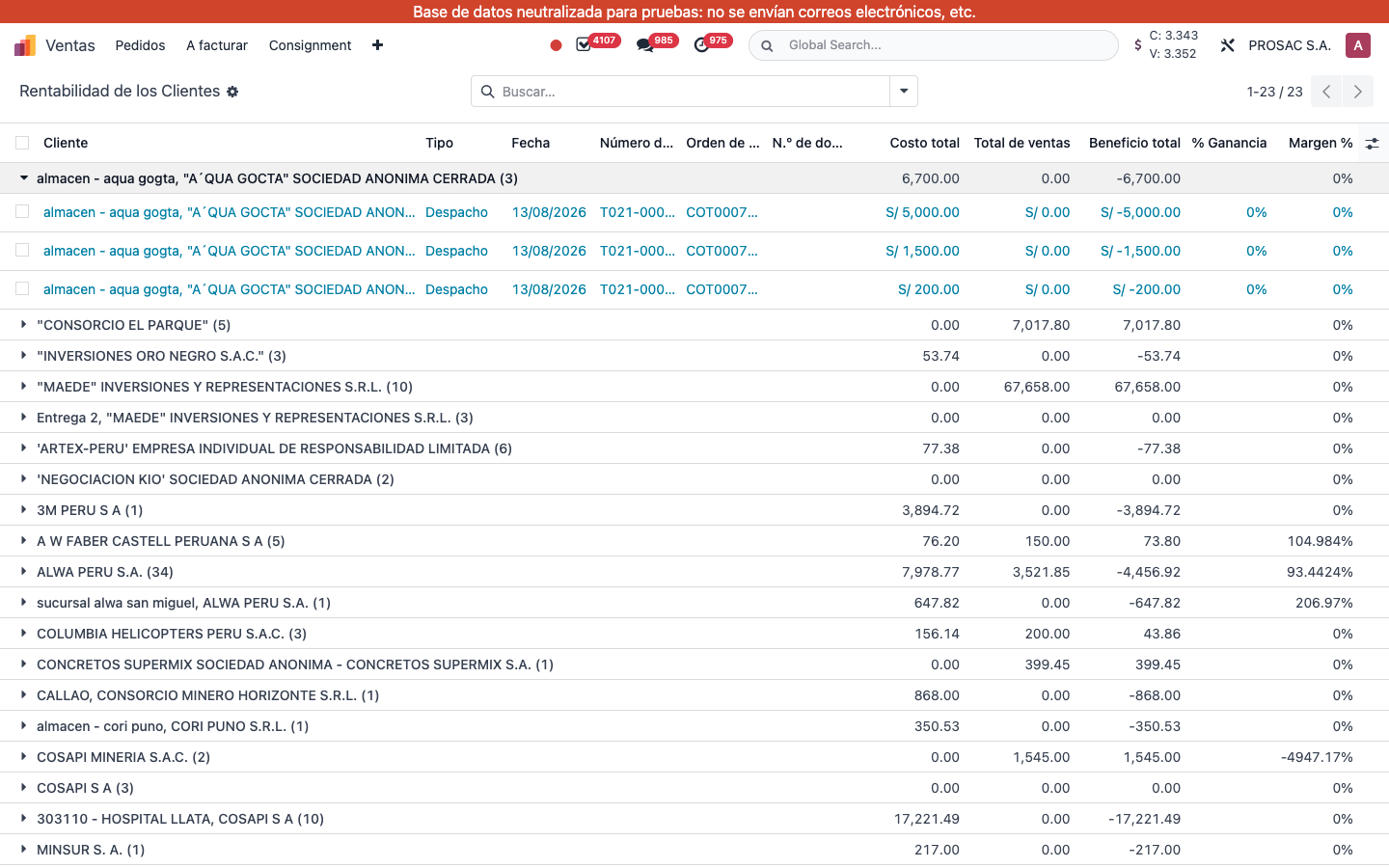1389x868 pixels.
Task: Expand almacen - cori puno group
Action: click(23, 726)
